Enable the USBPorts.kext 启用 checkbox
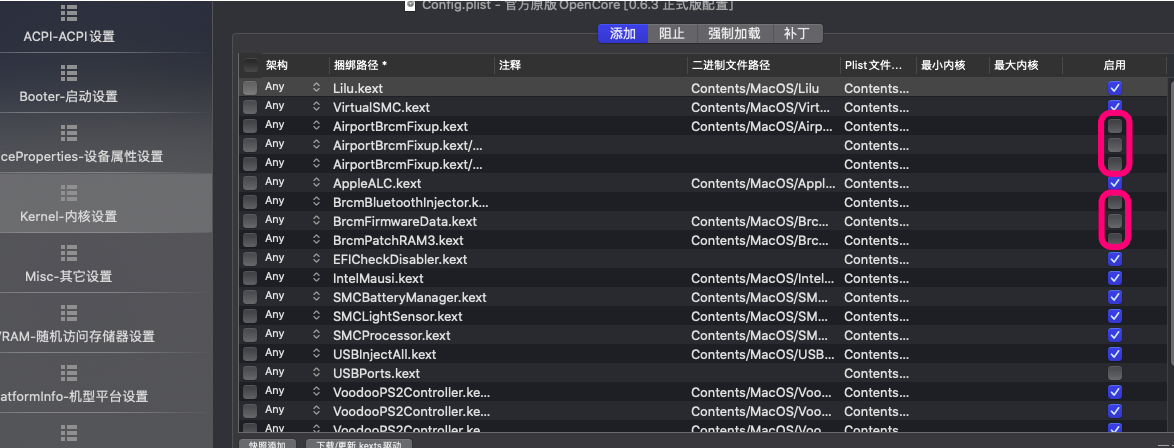 [x=1115, y=373]
